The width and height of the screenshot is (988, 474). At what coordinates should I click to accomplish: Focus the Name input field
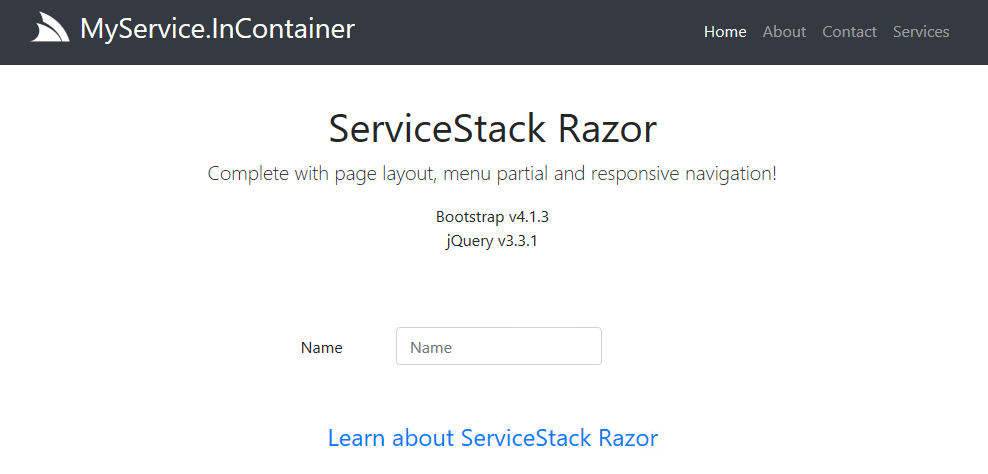pyautogui.click(x=498, y=346)
